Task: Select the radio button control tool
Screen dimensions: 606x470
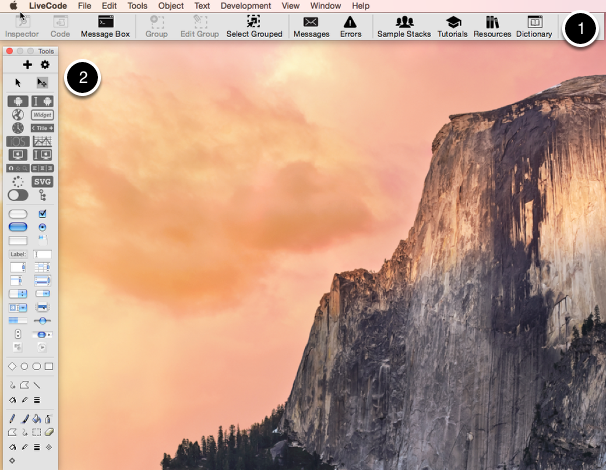Action: [43, 227]
